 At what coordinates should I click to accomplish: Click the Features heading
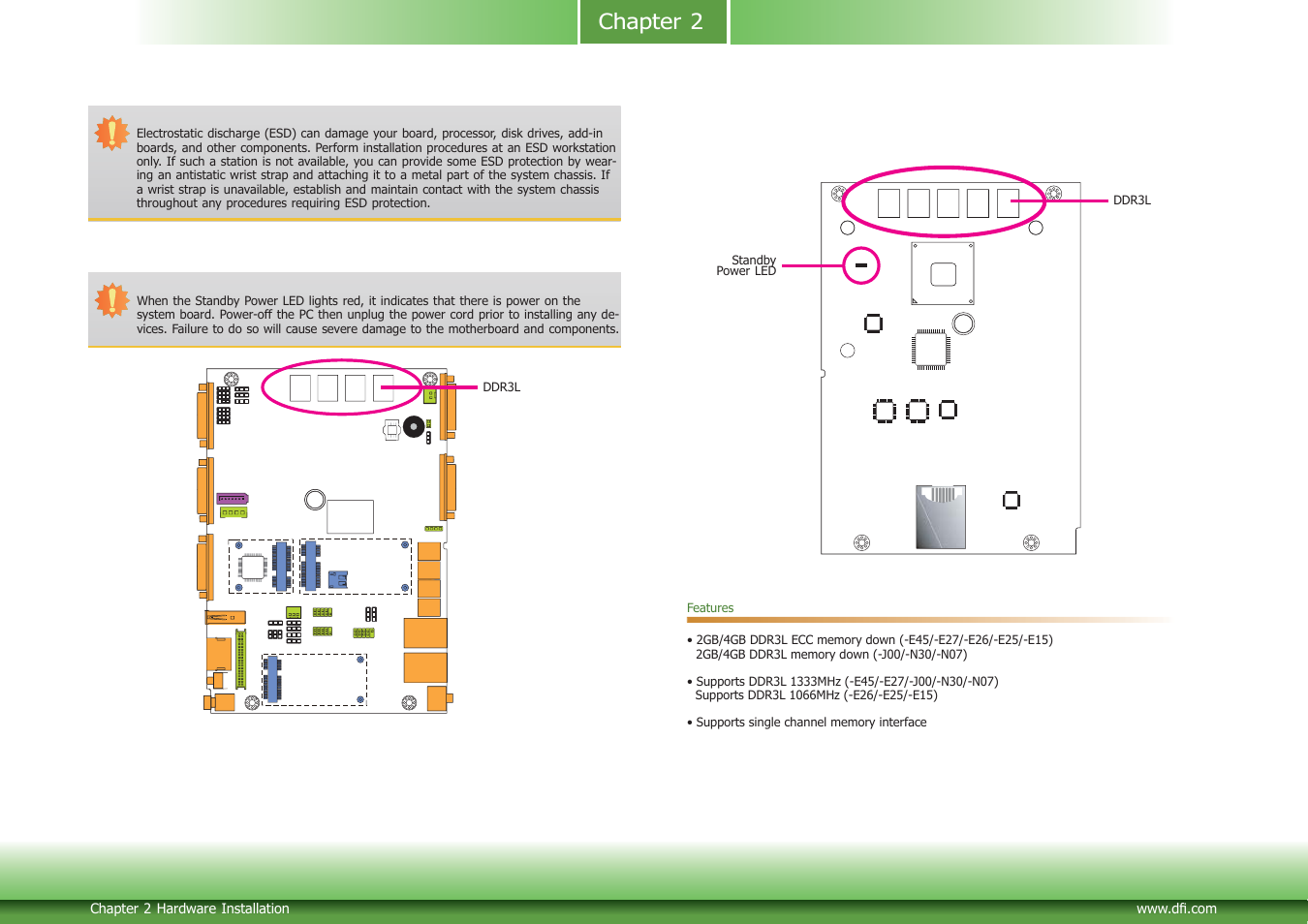point(710,608)
